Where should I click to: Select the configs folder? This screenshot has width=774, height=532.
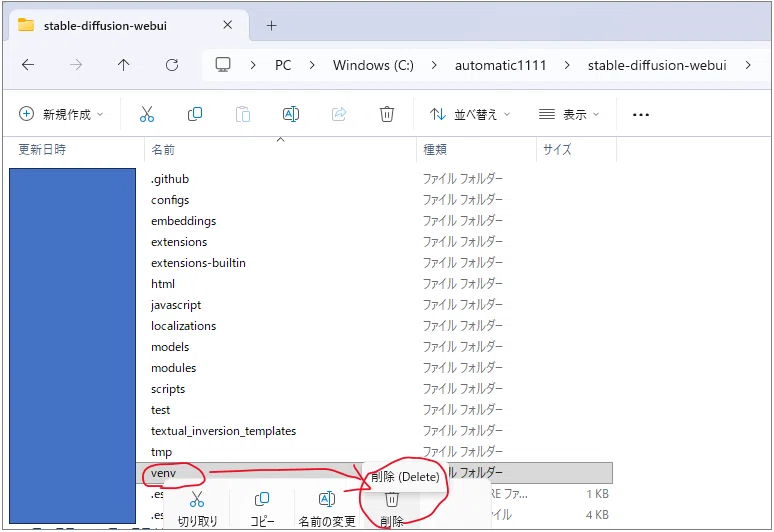170,200
